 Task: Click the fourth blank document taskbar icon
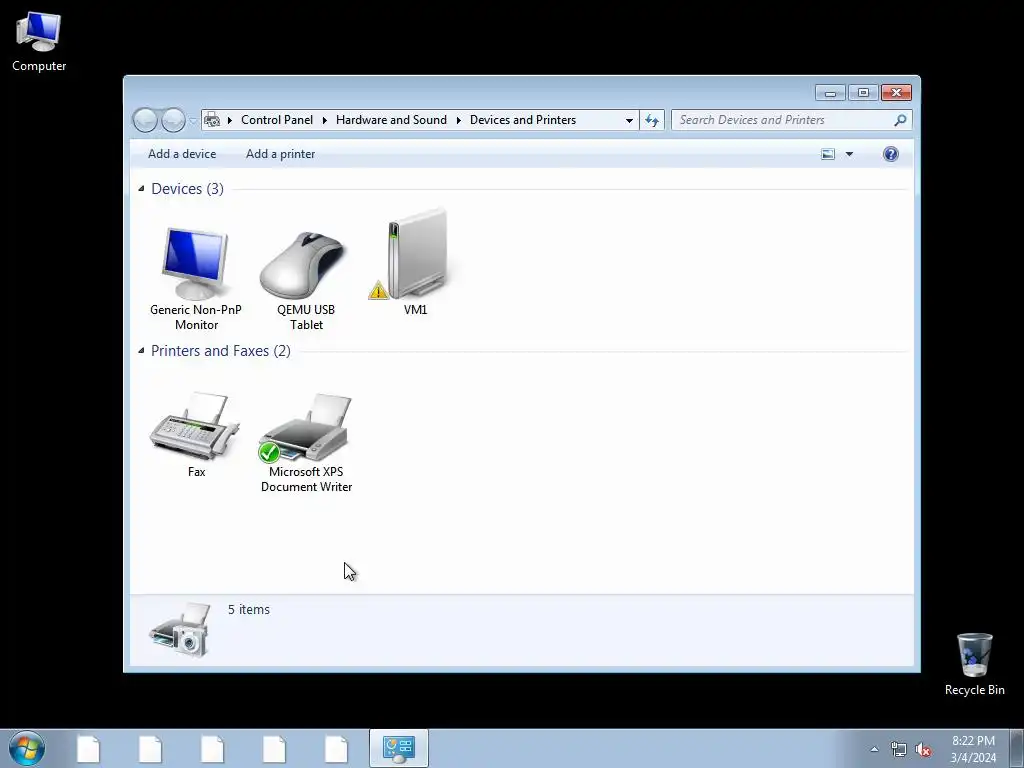(274, 749)
